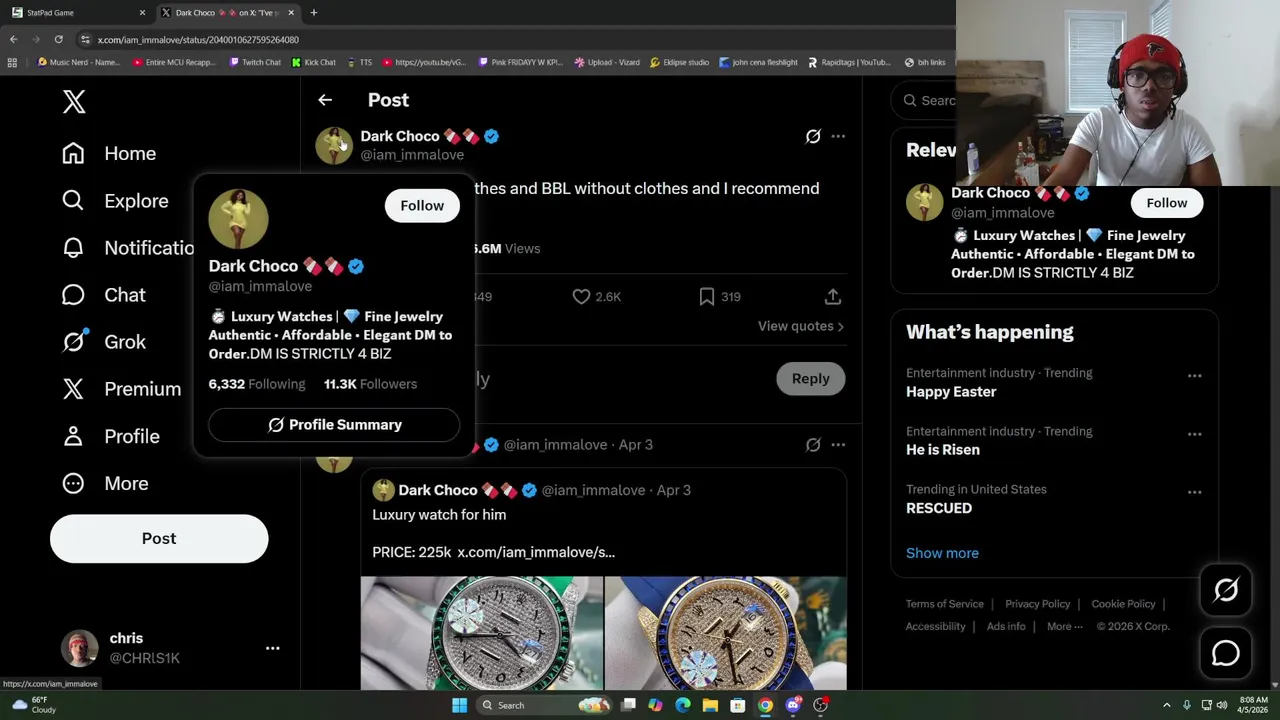This screenshot has width=1280, height=720.
Task: Open a new browser tab
Action: click(x=314, y=13)
